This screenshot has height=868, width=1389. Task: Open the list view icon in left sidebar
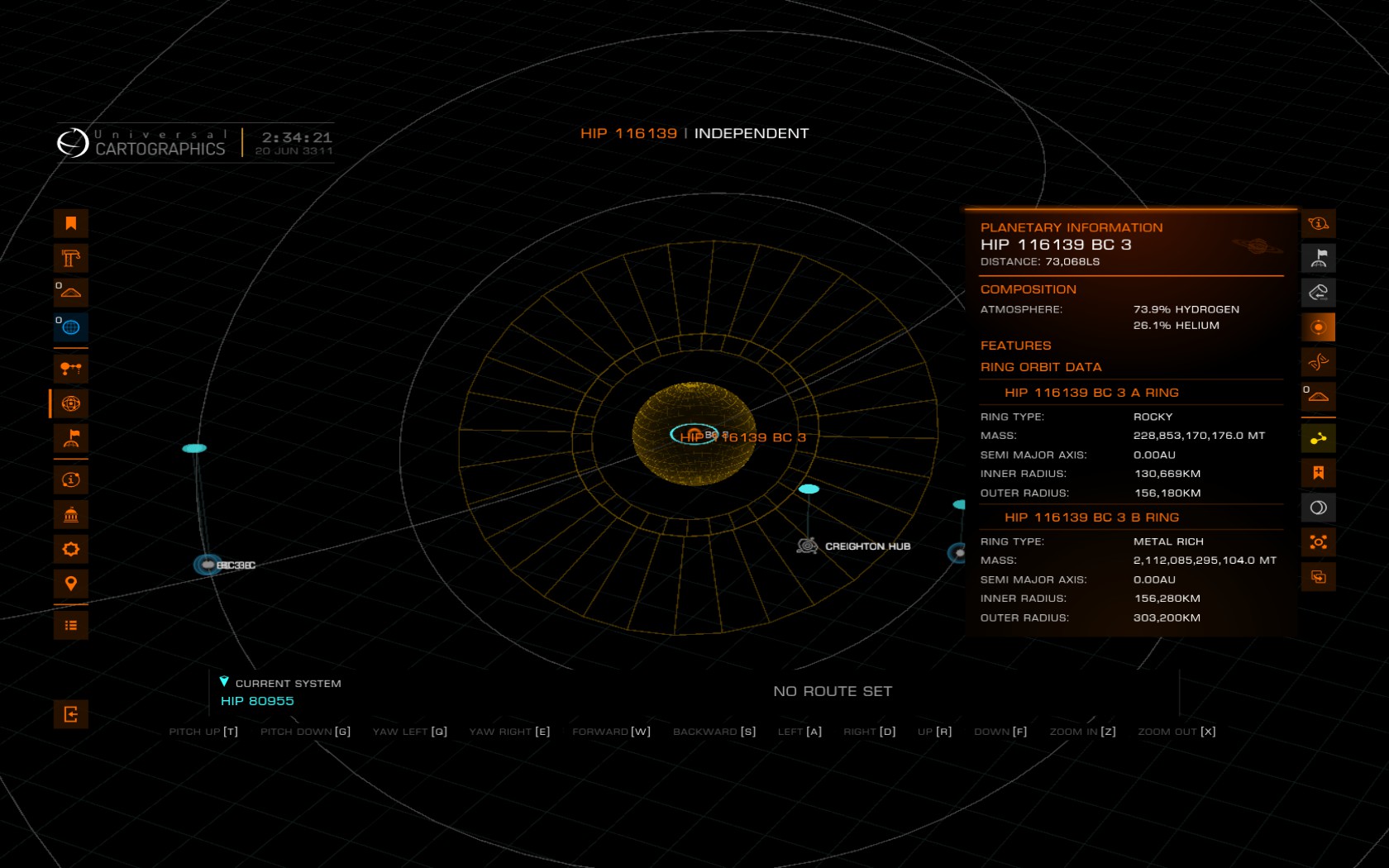coord(71,625)
